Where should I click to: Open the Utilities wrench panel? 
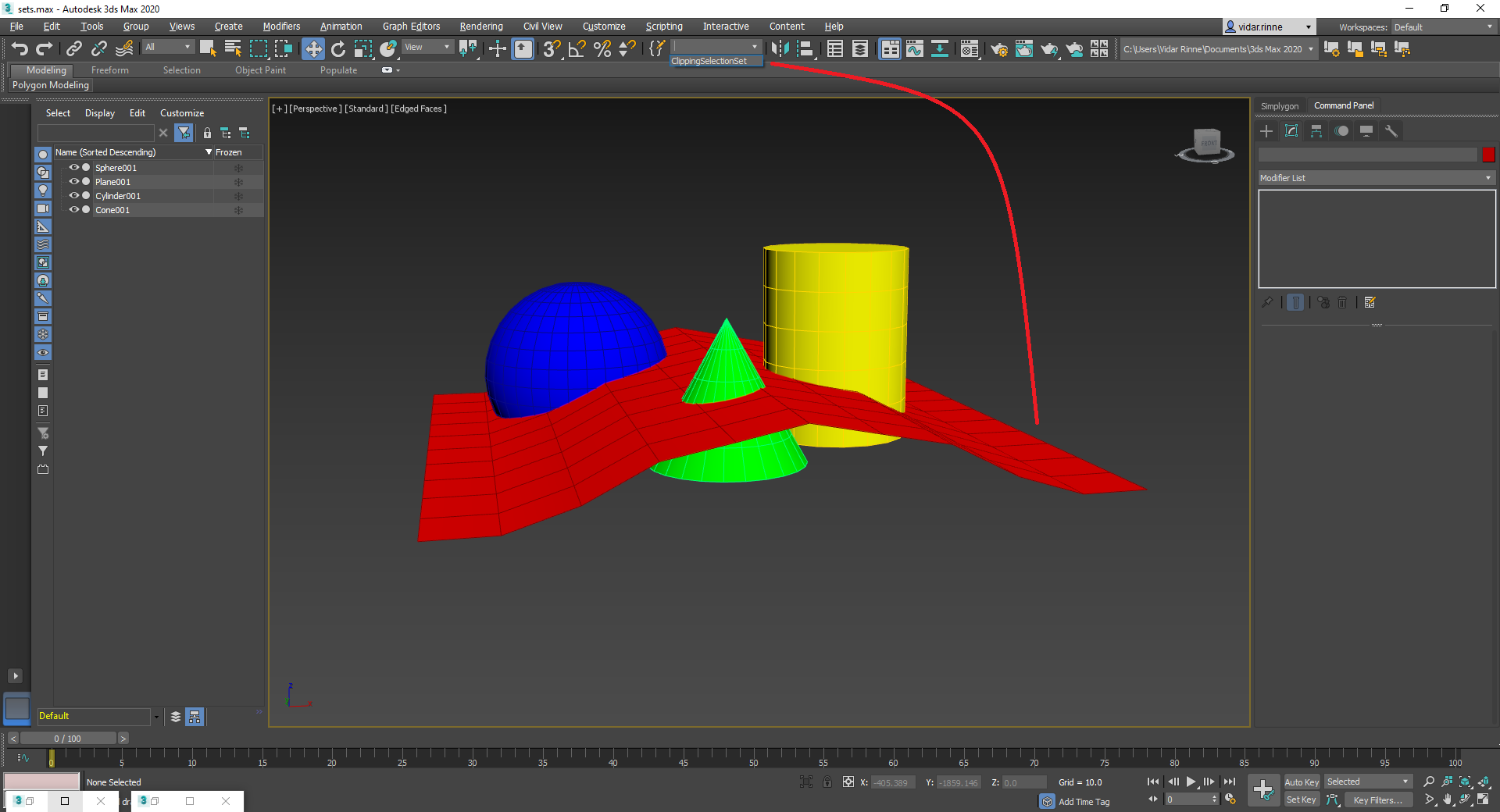(x=1391, y=131)
